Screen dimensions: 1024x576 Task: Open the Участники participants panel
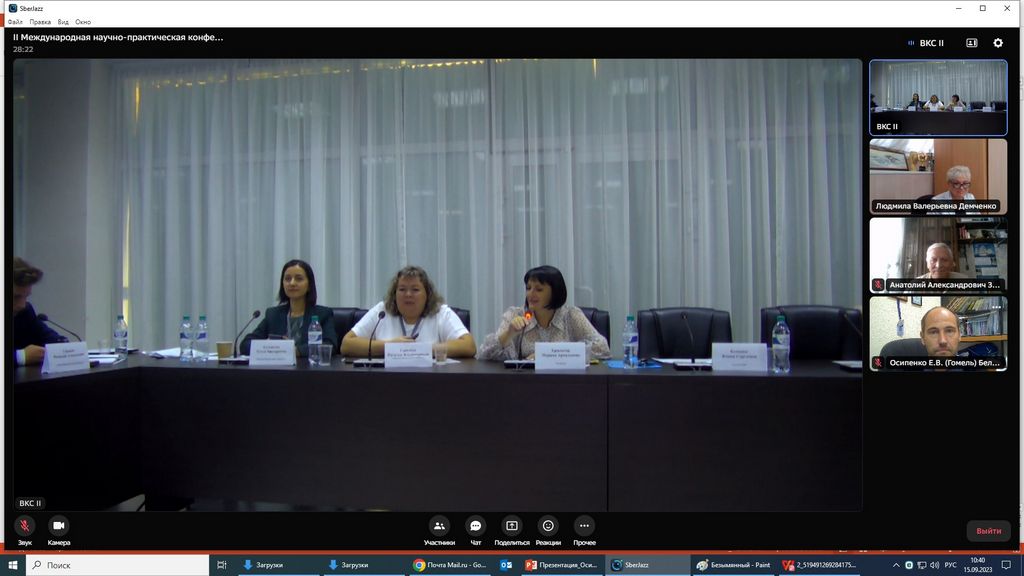pos(439,526)
